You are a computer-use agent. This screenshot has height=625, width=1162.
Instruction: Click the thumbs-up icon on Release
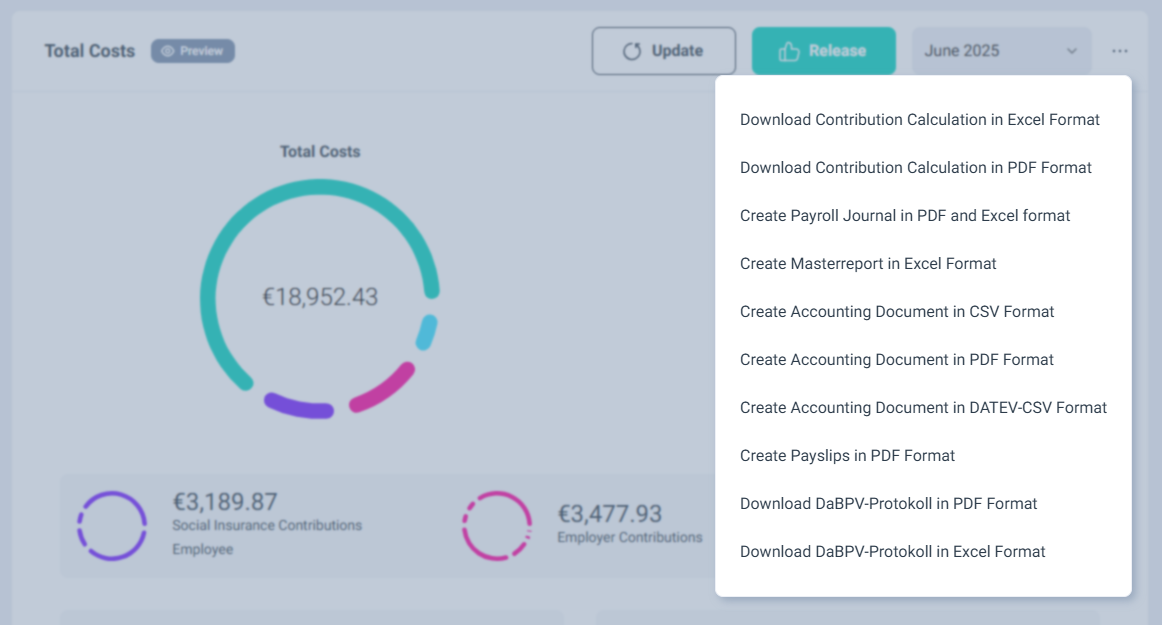[x=789, y=51]
